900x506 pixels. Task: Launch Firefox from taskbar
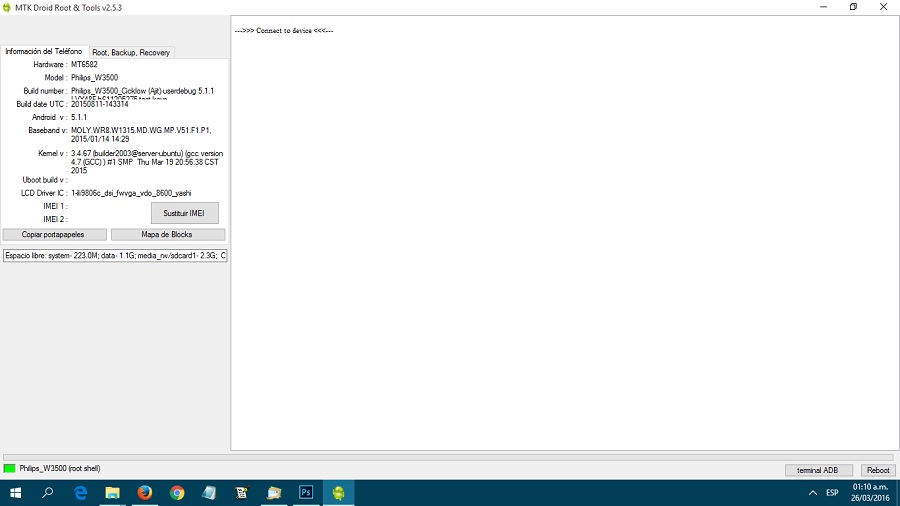[145, 493]
